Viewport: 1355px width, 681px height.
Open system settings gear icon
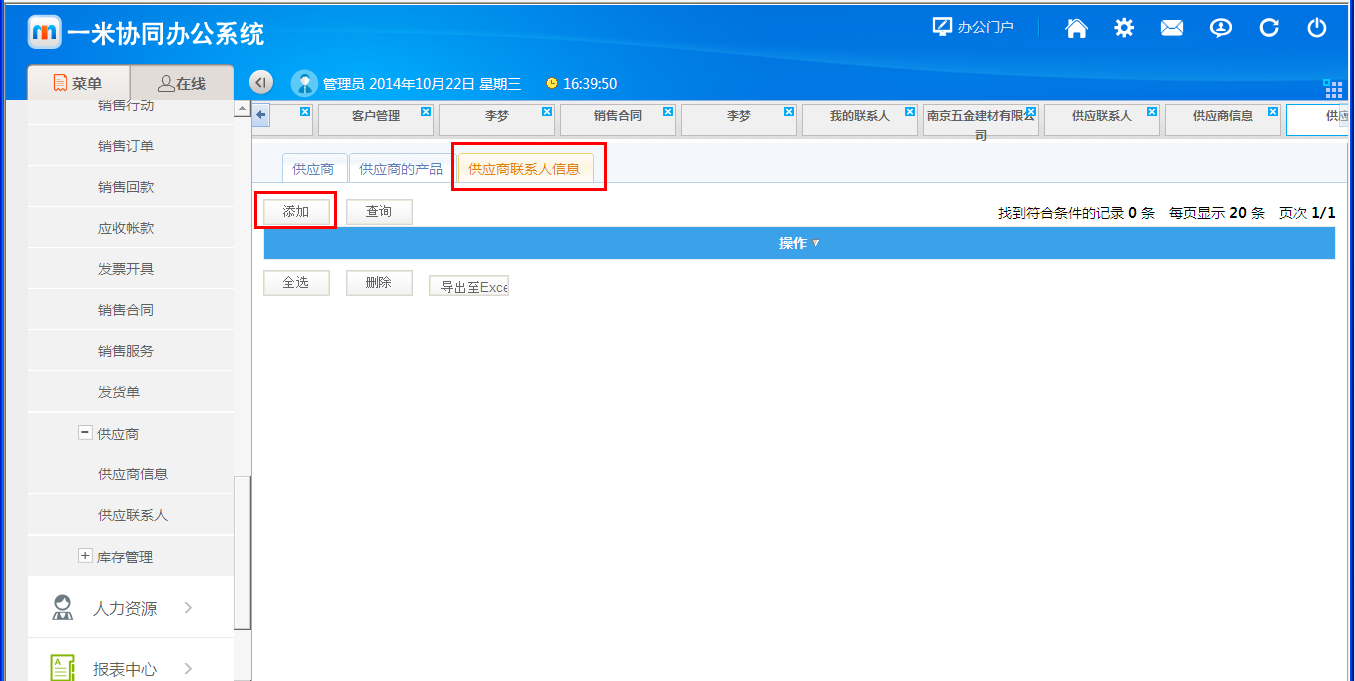pos(1124,28)
